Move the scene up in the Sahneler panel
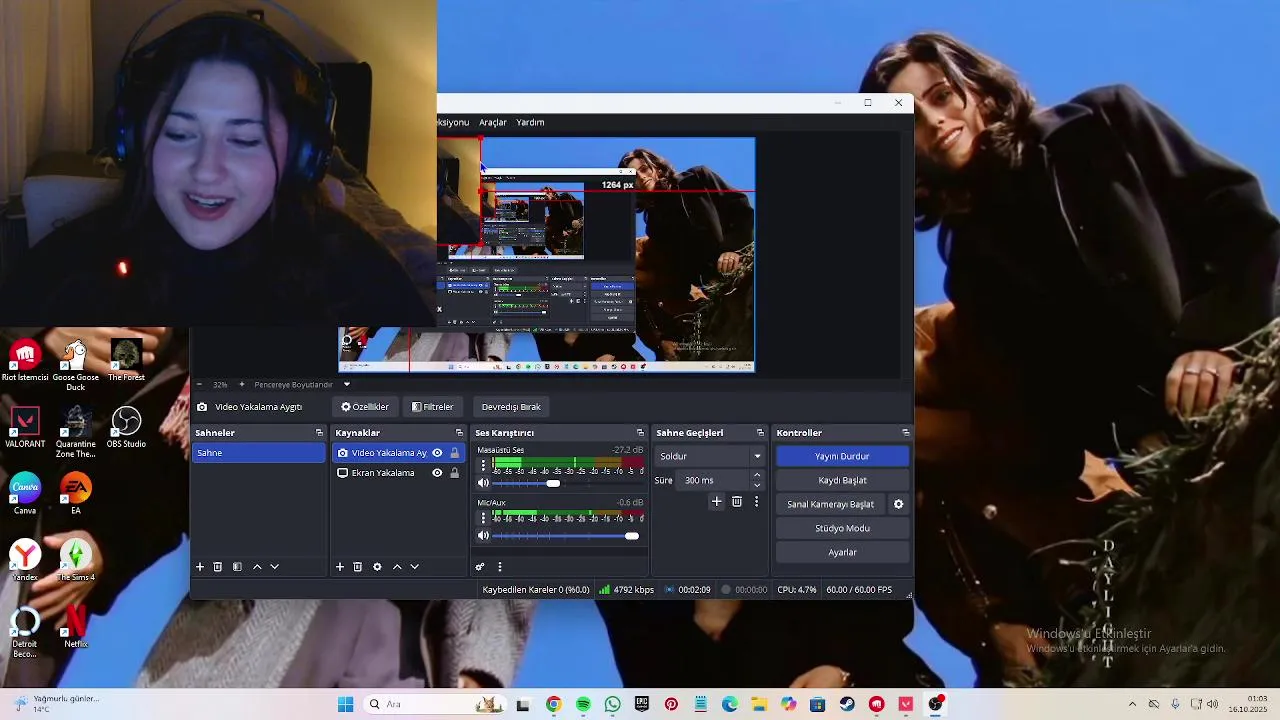 (257, 567)
